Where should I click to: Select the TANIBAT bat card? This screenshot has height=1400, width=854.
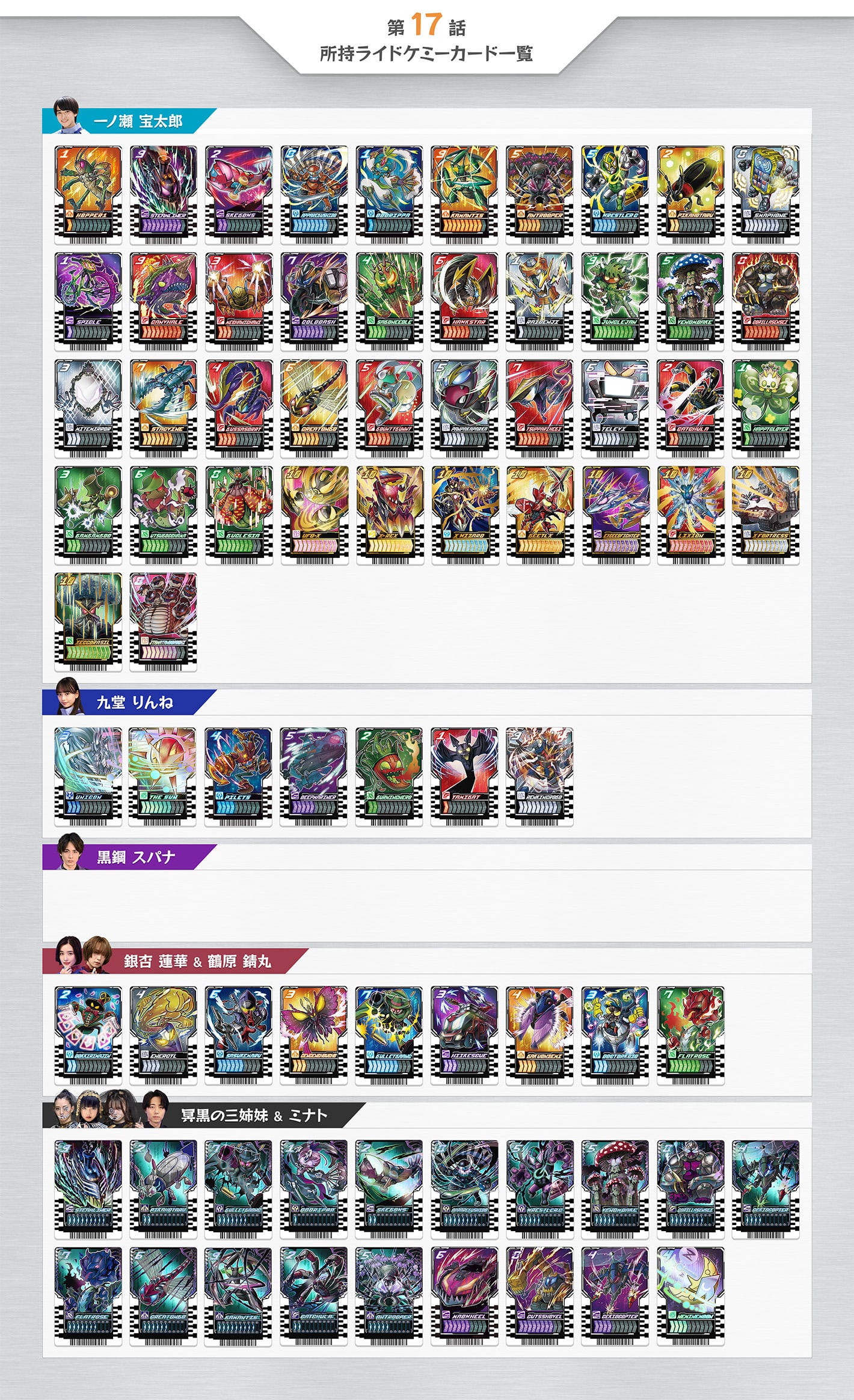pyautogui.click(x=464, y=777)
